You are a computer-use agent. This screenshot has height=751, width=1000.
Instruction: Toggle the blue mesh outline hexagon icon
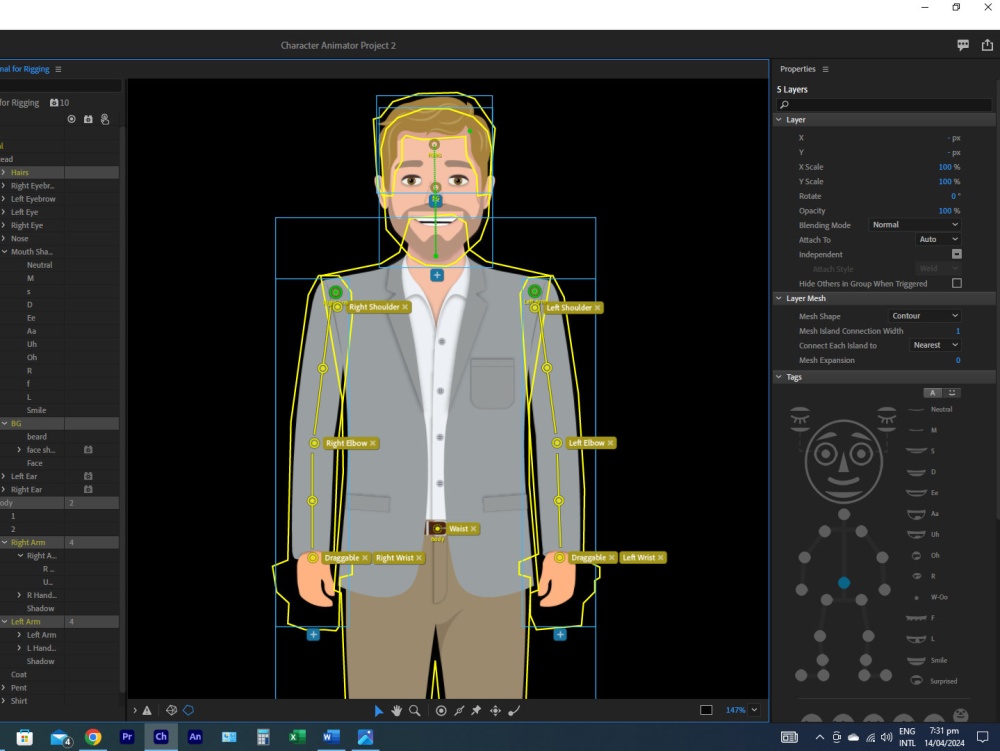click(x=188, y=710)
